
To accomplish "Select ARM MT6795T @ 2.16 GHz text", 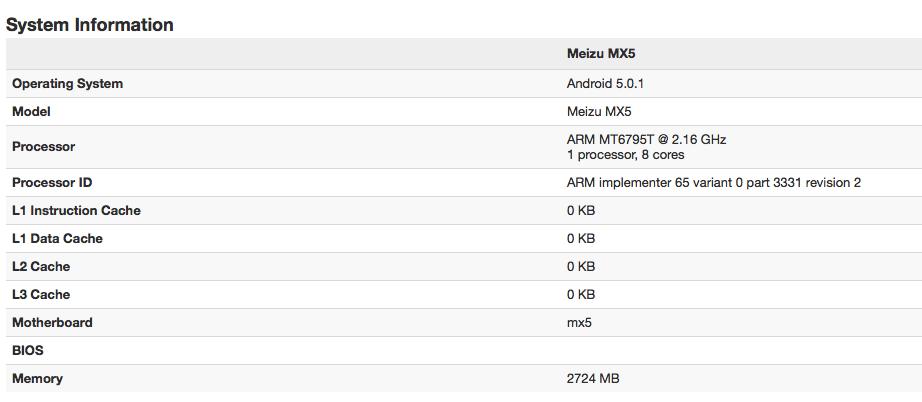I will point(646,140).
